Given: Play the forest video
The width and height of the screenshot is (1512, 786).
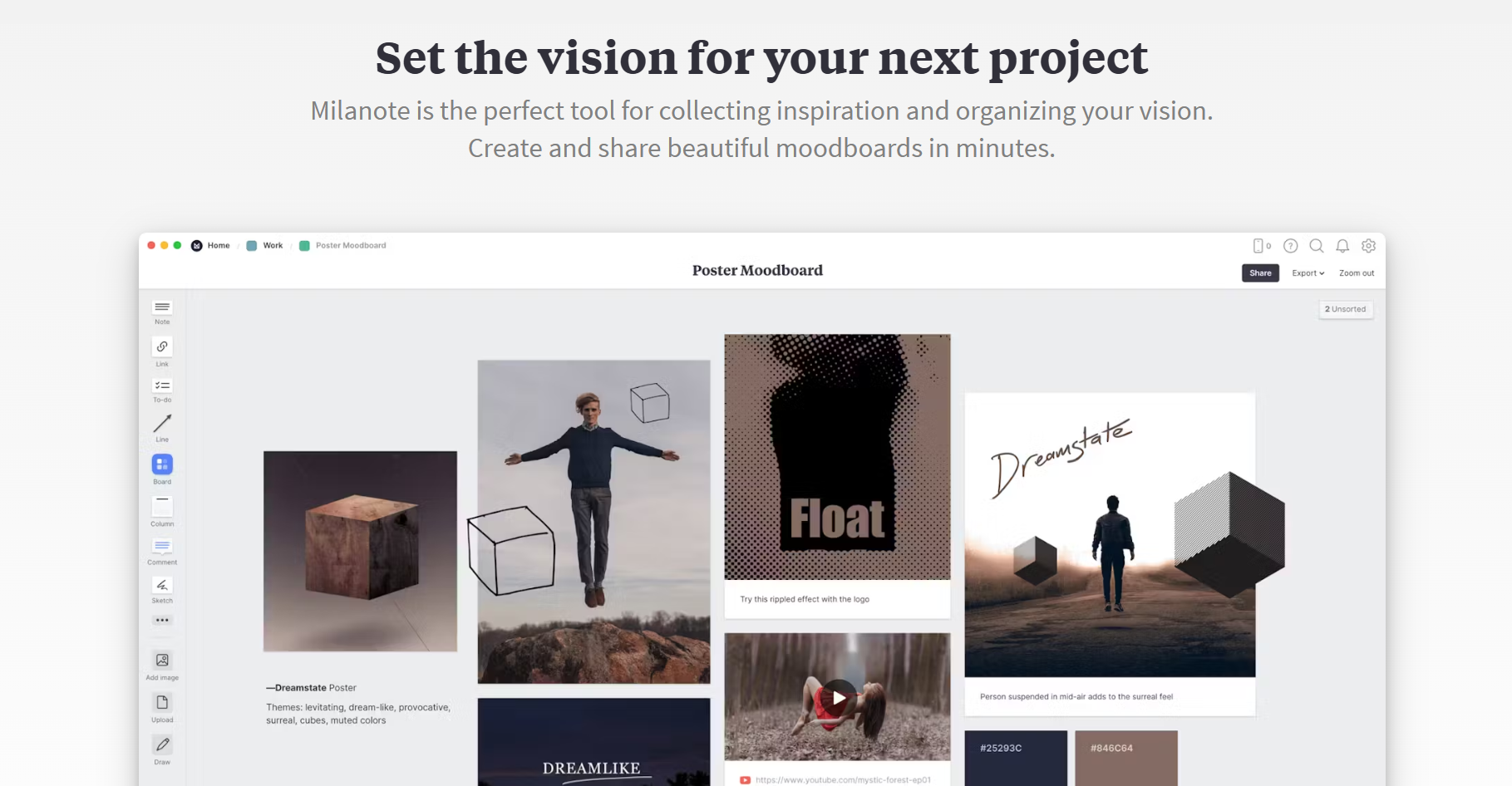Looking at the screenshot, I should coord(838,697).
